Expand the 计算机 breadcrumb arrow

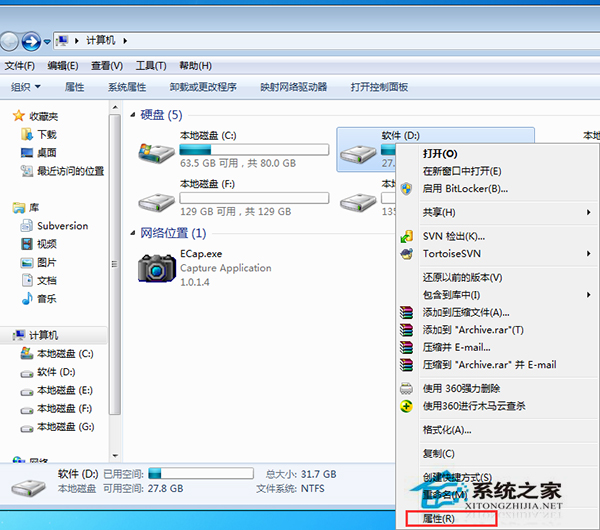[125, 41]
